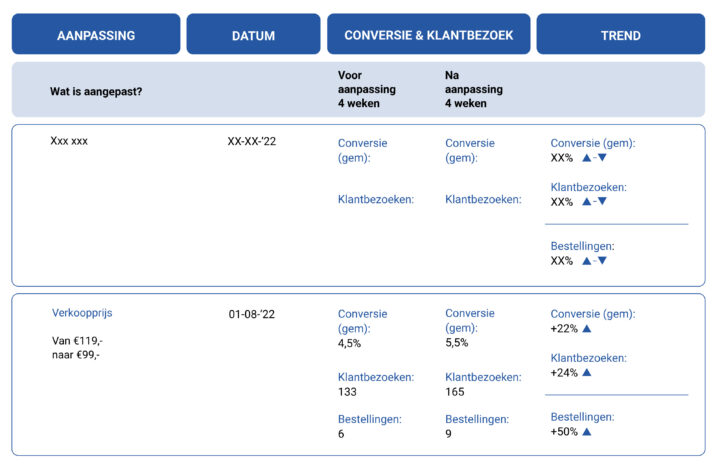Screen dimensions: 720x469
Task: Click the 'Wat is aangepast?' label
Action: 96,91
